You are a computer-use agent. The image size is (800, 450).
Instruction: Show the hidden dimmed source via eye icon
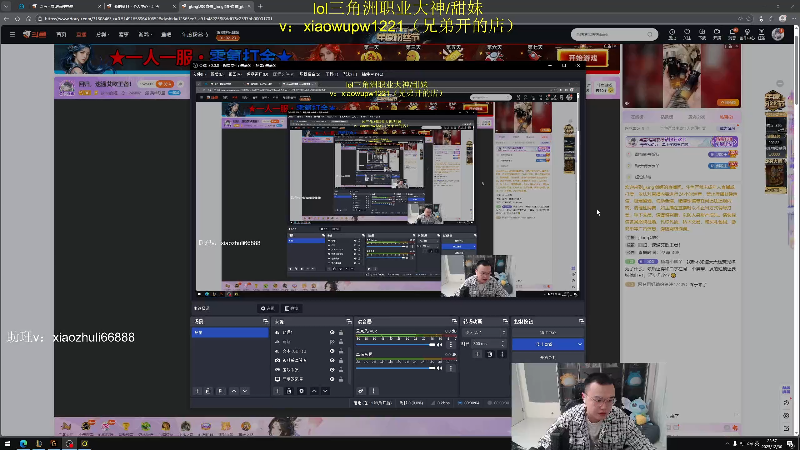(332, 342)
